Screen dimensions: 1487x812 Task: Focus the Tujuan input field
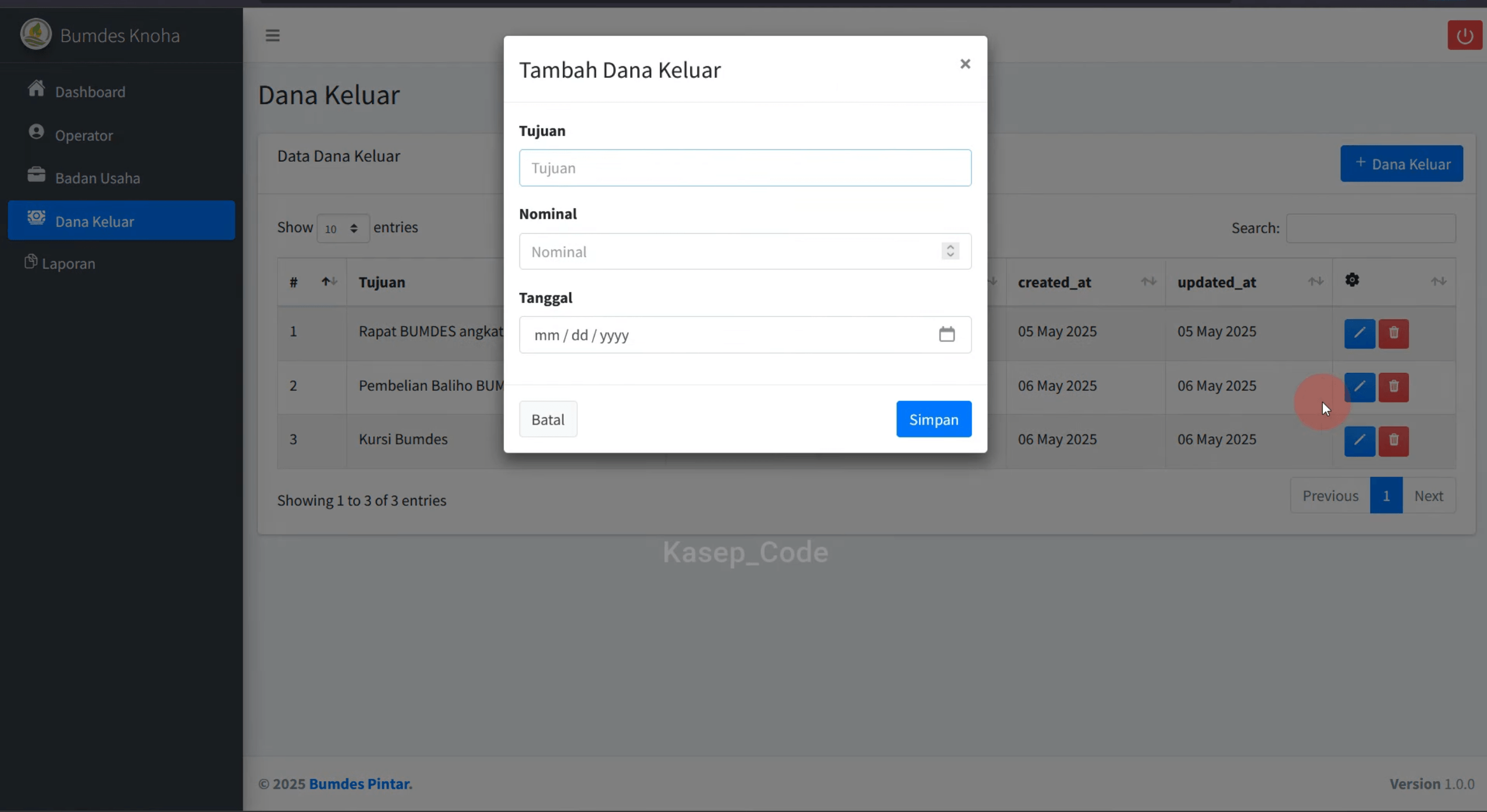[745, 168]
